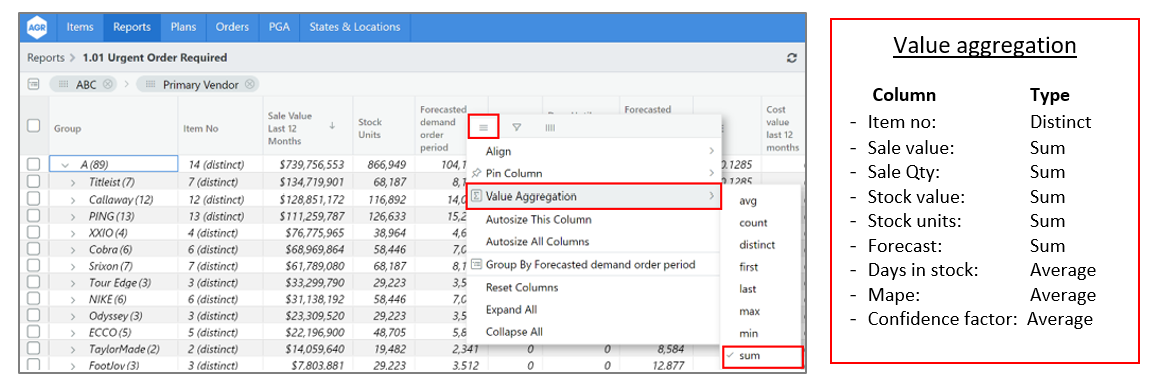This screenshot has height=388, width=1170.
Task: Select avg aggregation
Action: [762, 201]
